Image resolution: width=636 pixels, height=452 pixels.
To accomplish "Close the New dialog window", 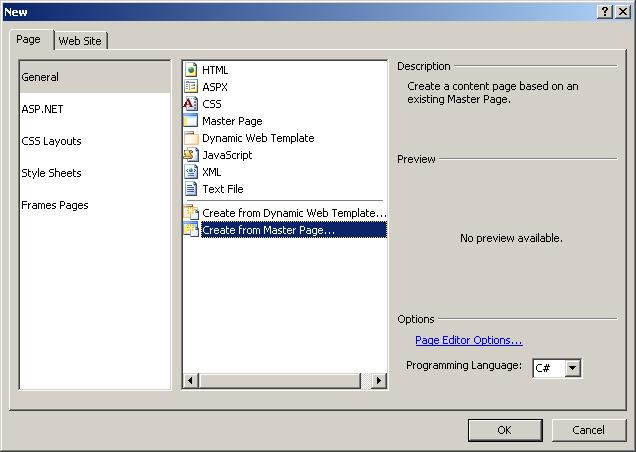I will 623,11.
